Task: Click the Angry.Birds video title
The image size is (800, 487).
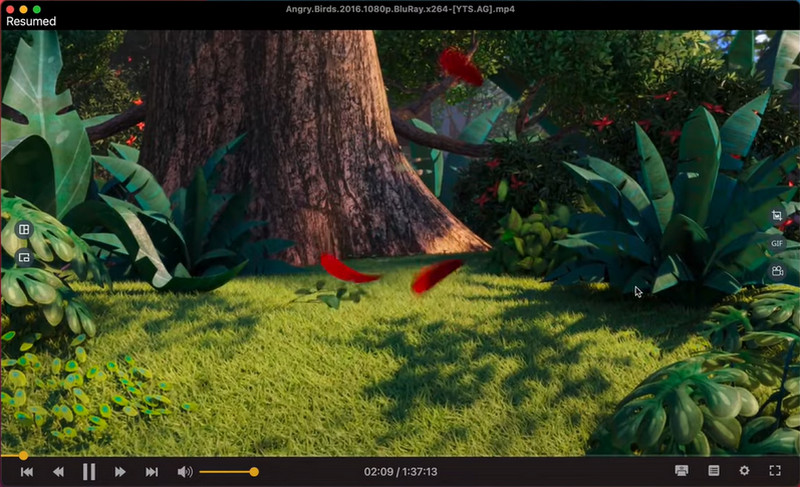Action: 400,9
